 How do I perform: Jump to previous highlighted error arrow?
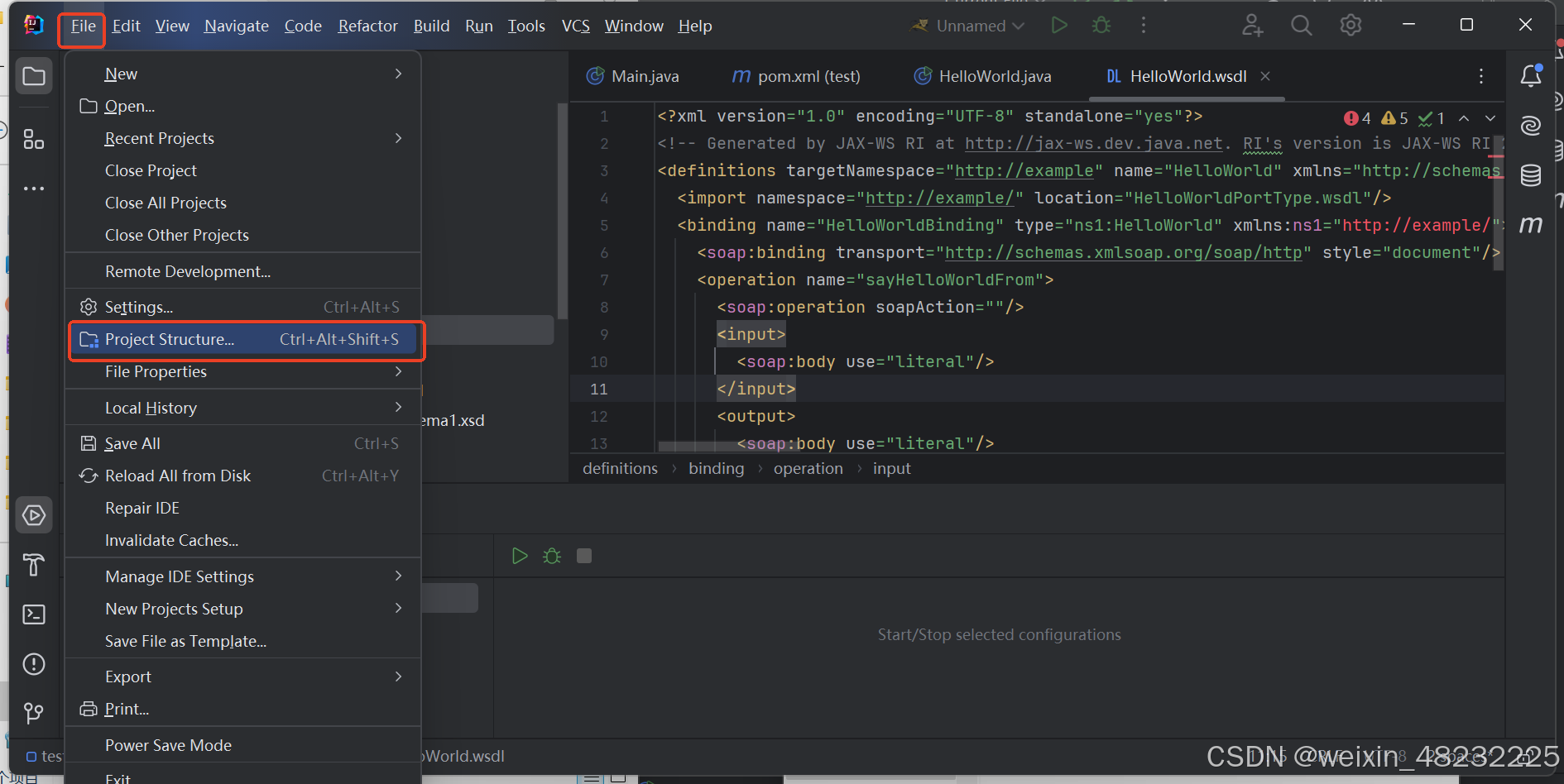click(1464, 118)
